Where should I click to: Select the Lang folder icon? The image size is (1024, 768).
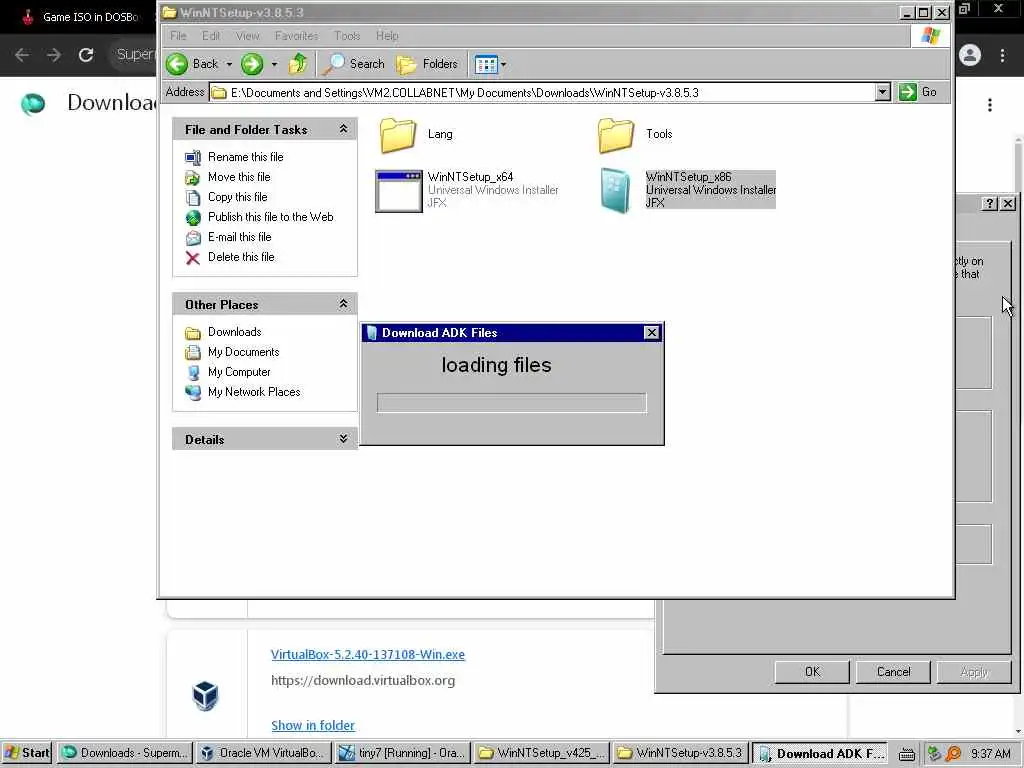tap(398, 135)
